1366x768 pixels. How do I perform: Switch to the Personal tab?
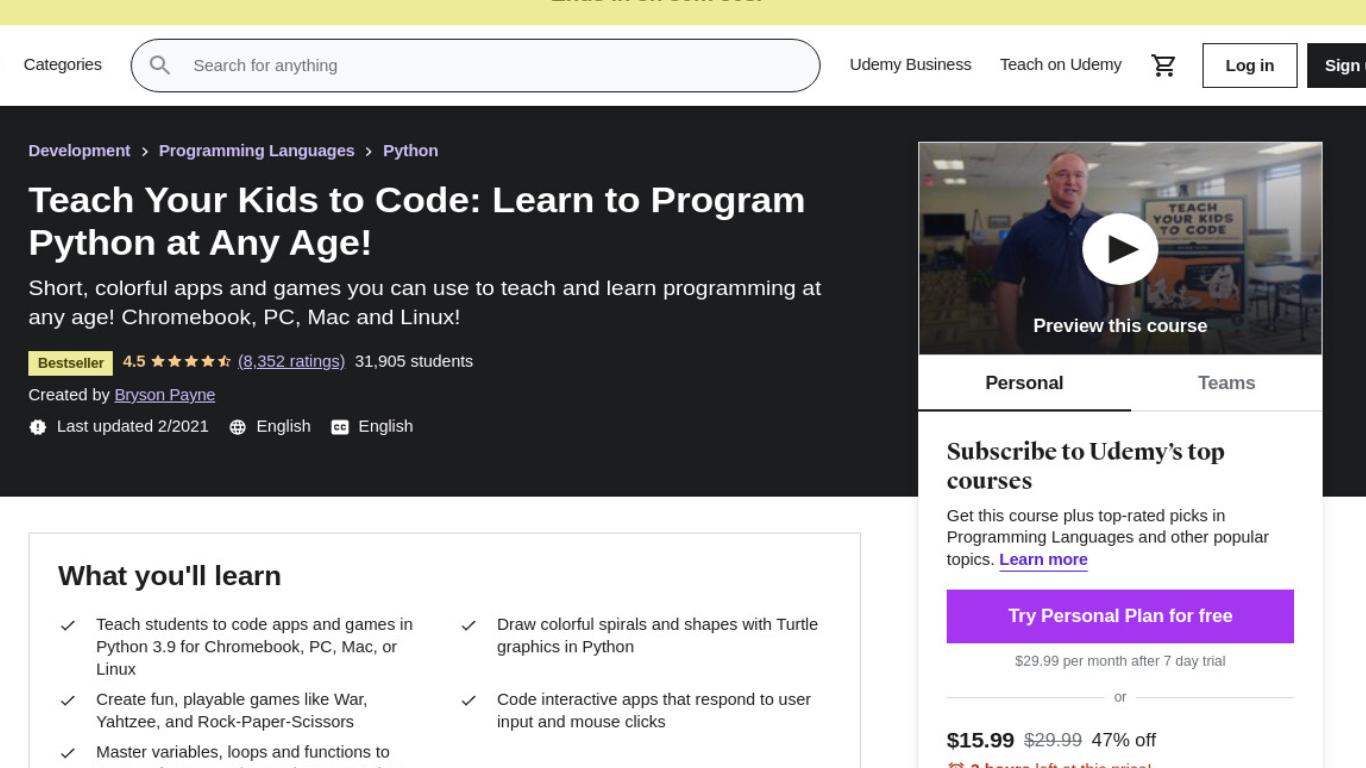coord(1024,383)
